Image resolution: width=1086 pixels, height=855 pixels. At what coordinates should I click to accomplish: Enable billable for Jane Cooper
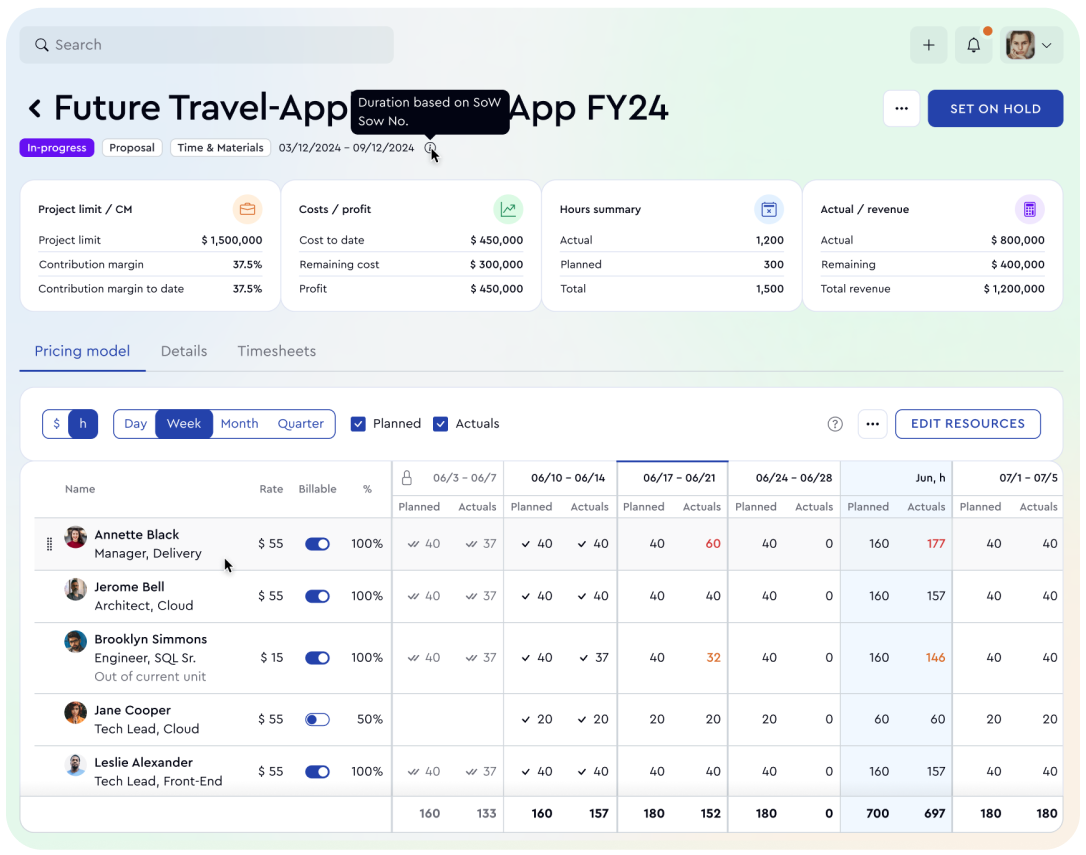pos(317,719)
